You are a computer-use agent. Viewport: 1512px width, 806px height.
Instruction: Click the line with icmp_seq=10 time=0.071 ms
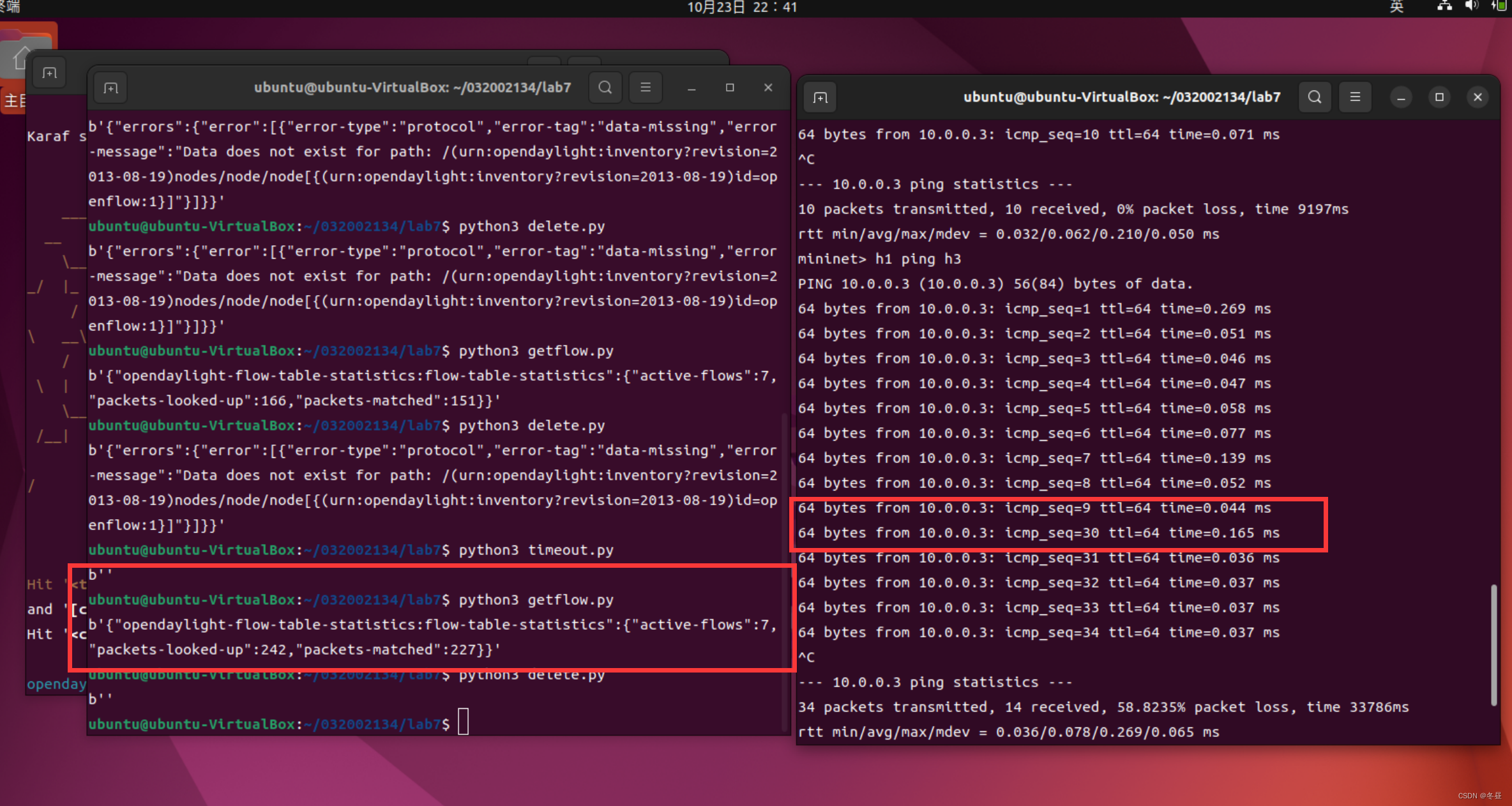(1039, 134)
